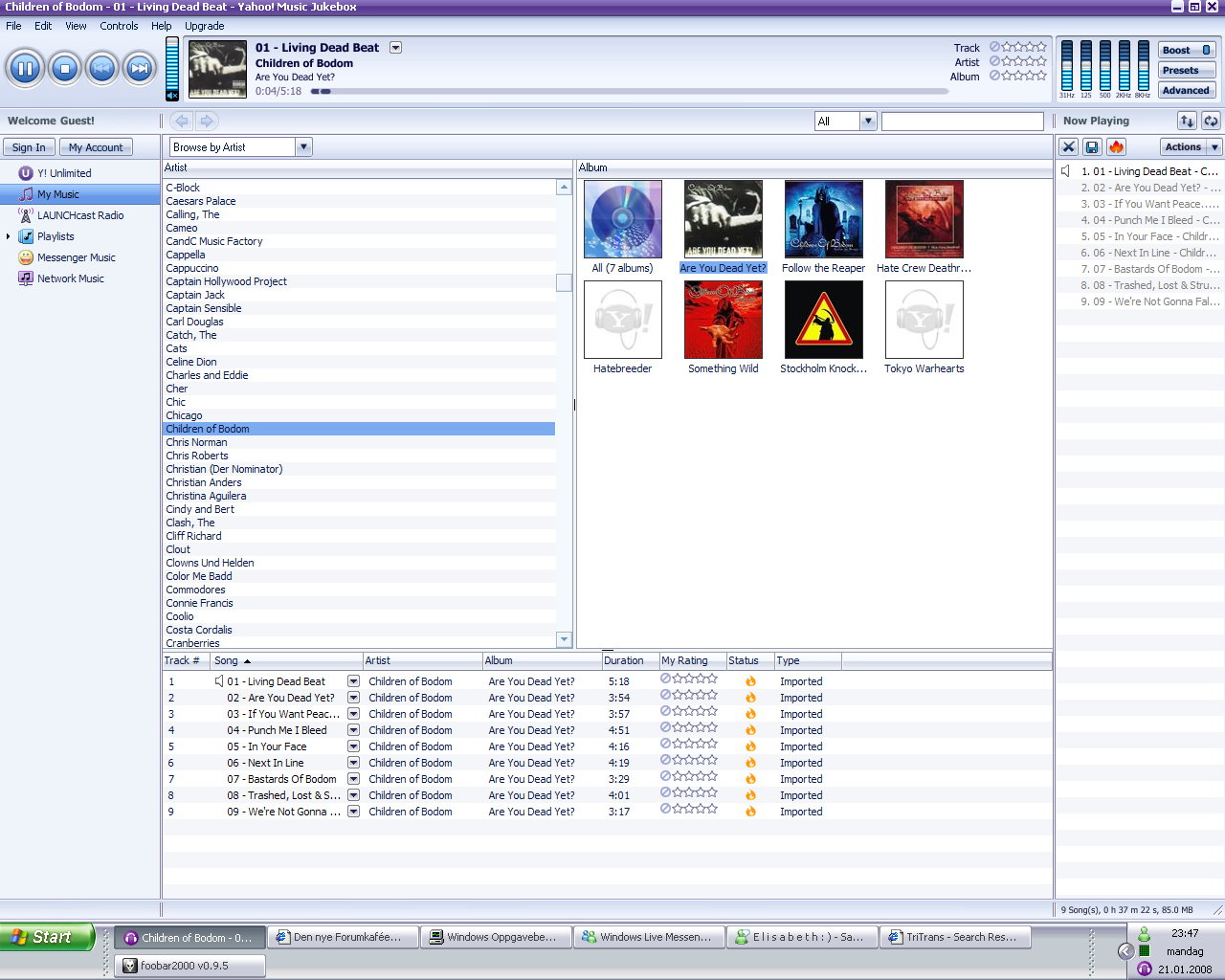
Task: Click the album art in the player header
Action: point(217,69)
